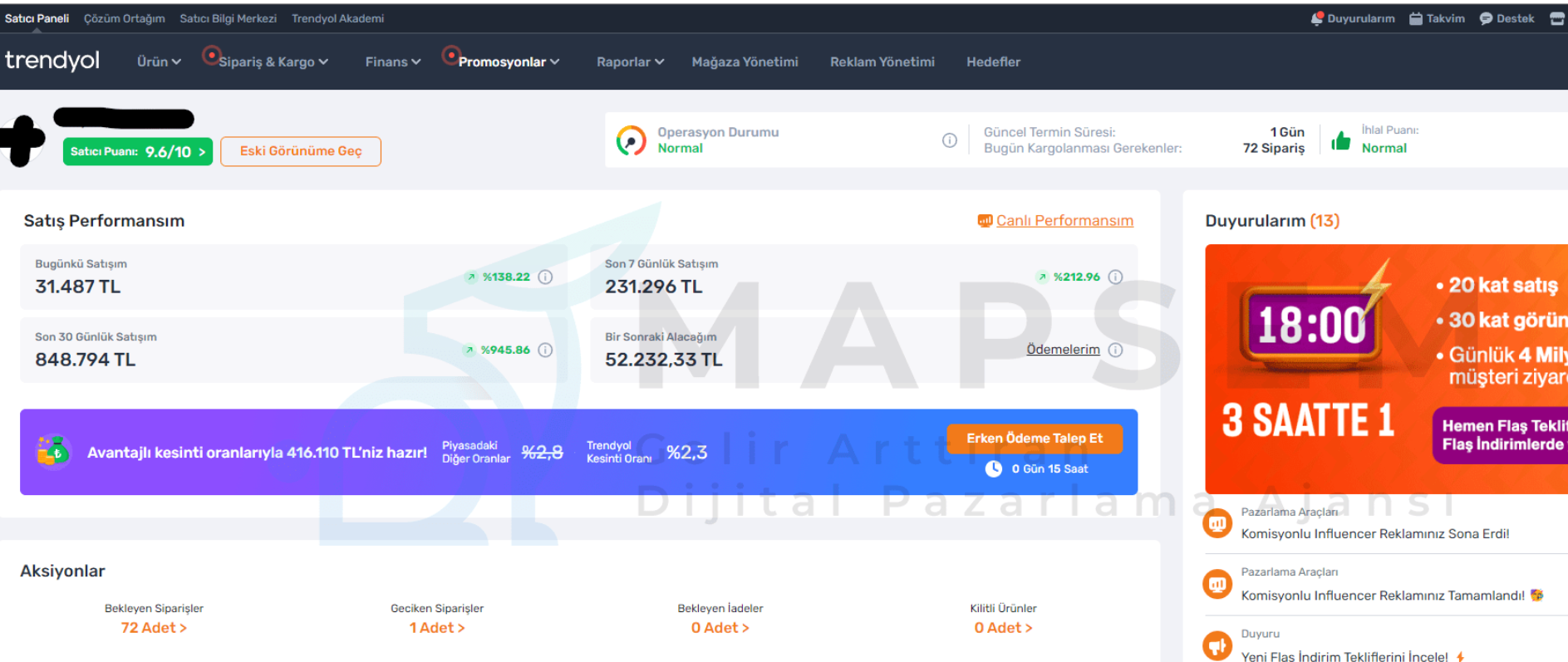Screen dimensions: 1568x662
Task: Expand the Sipariş & Kargo menu
Action: (273, 61)
